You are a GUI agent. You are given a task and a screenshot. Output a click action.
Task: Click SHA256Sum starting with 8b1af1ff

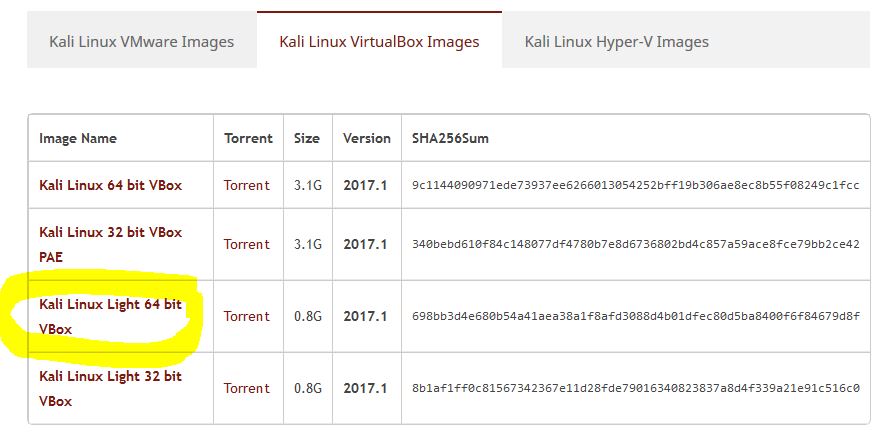pyautogui.click(x=636, y=389)
